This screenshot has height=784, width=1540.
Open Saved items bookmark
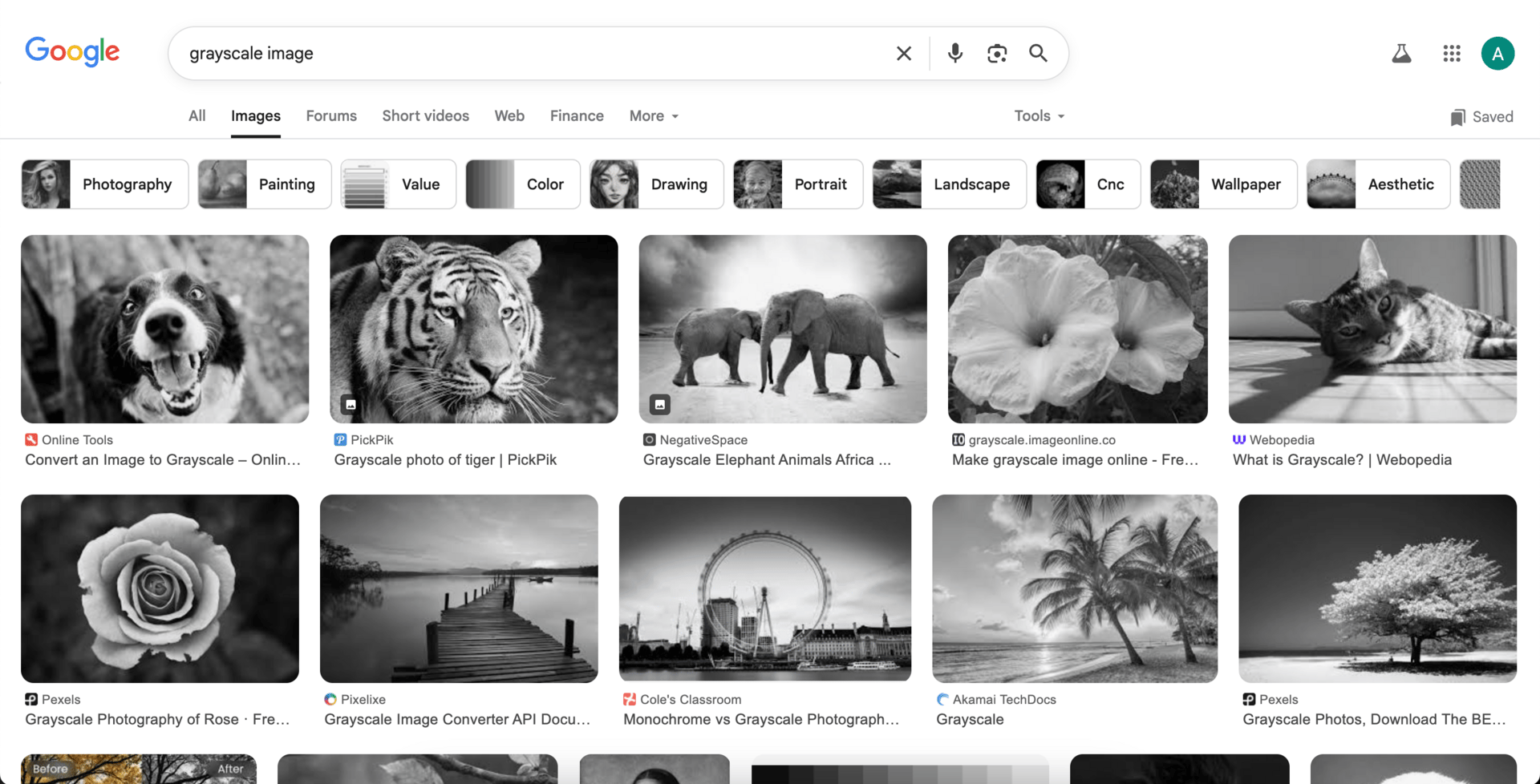pos(1481,117)
